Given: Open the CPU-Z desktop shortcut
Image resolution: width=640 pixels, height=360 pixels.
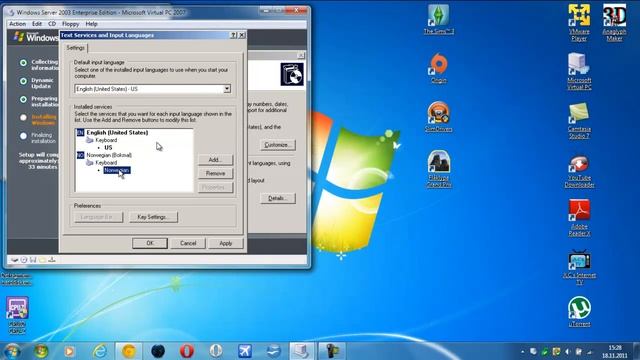Looking at the screenshot, I should coord(17,315).
